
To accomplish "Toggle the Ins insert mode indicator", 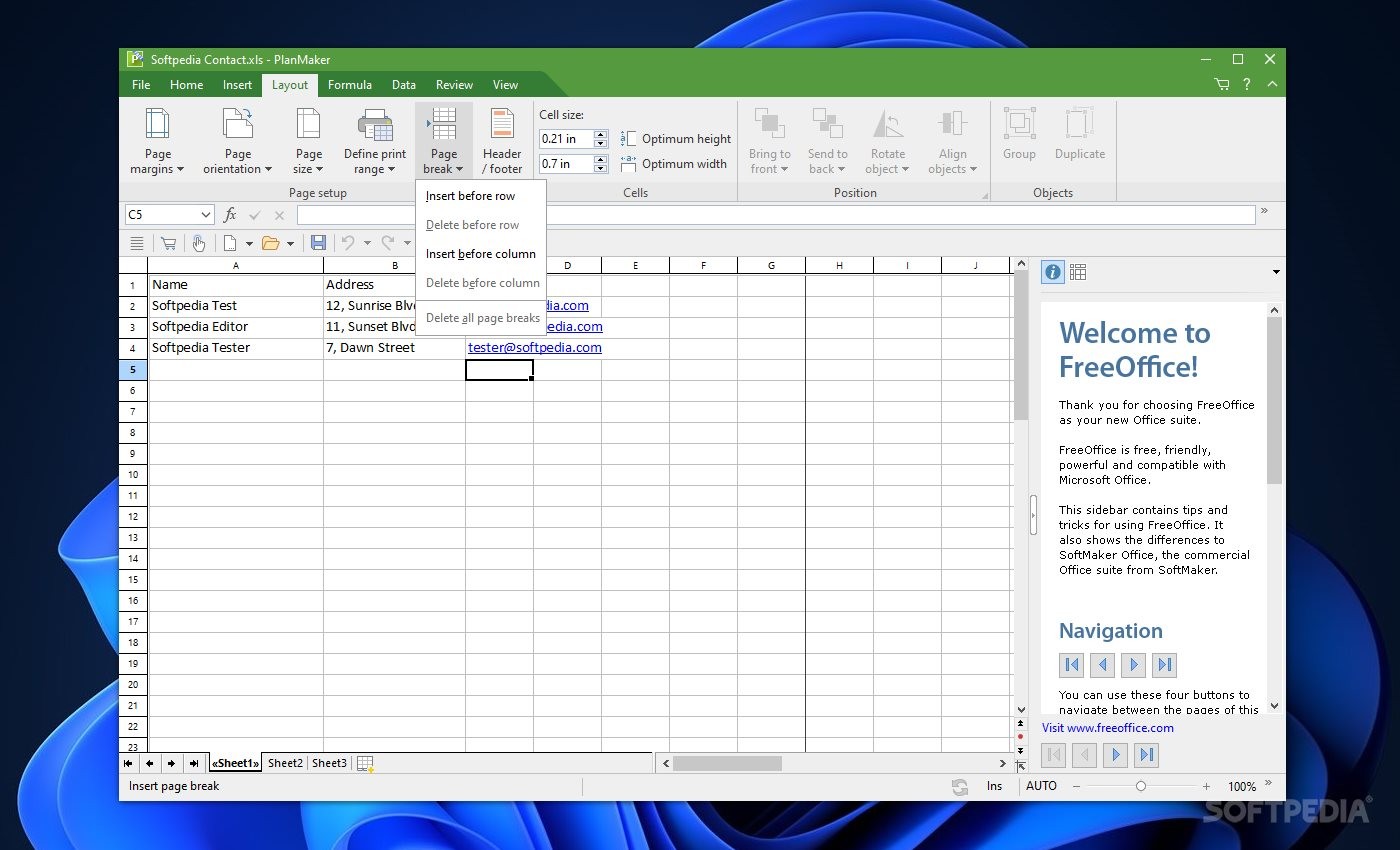I will [994, 786].
